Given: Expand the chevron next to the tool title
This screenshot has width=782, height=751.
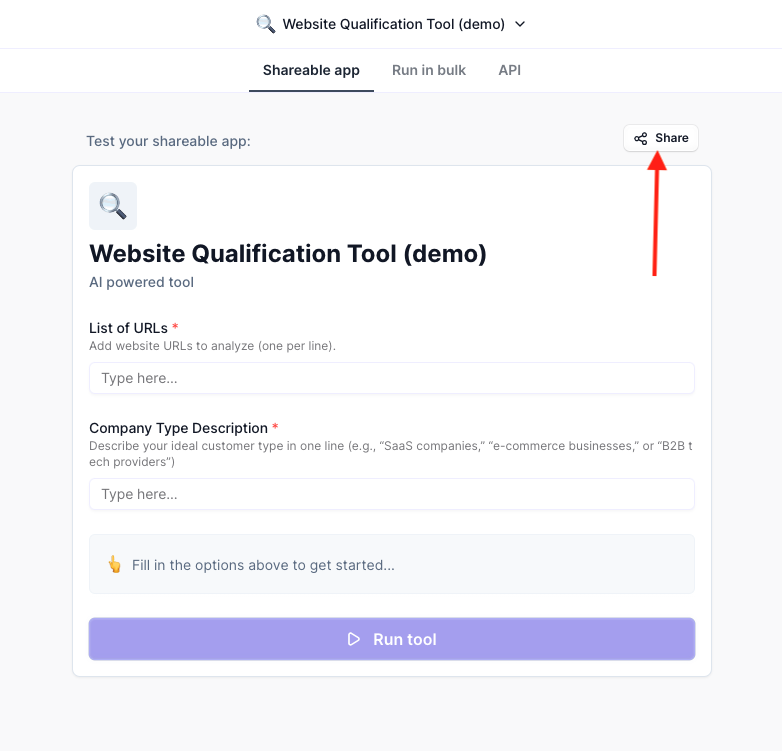Looking at the screenshot, I should 520,24.
